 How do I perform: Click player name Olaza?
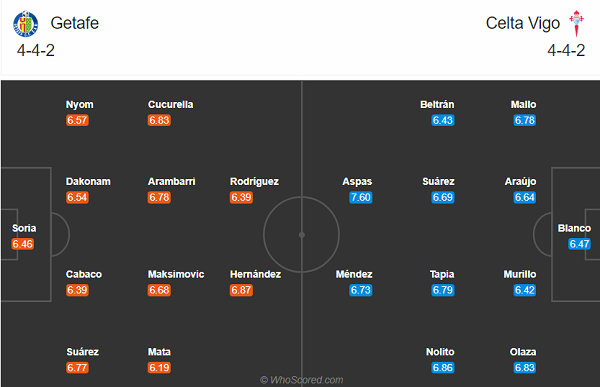[x=523, y=352]
